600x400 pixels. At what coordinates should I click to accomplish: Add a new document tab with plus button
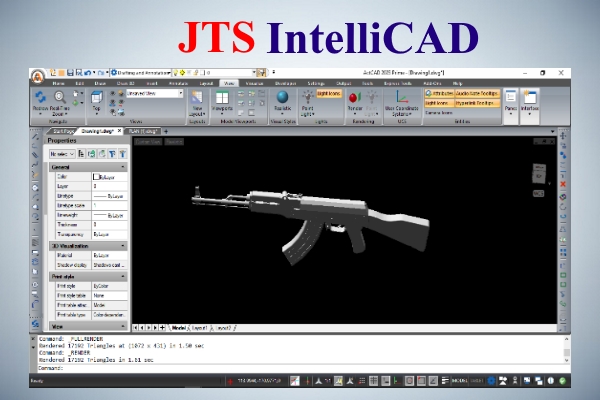[x=166, y=131]
